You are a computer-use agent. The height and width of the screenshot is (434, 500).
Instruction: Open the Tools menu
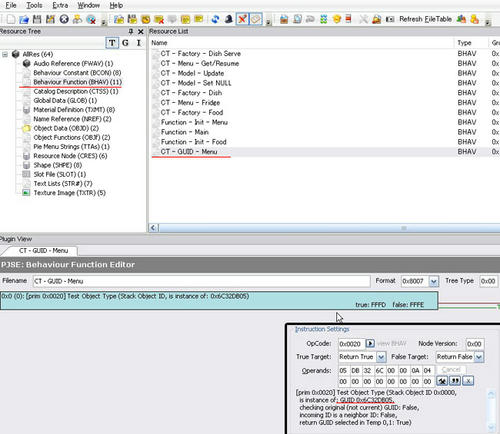pos(34,5)
